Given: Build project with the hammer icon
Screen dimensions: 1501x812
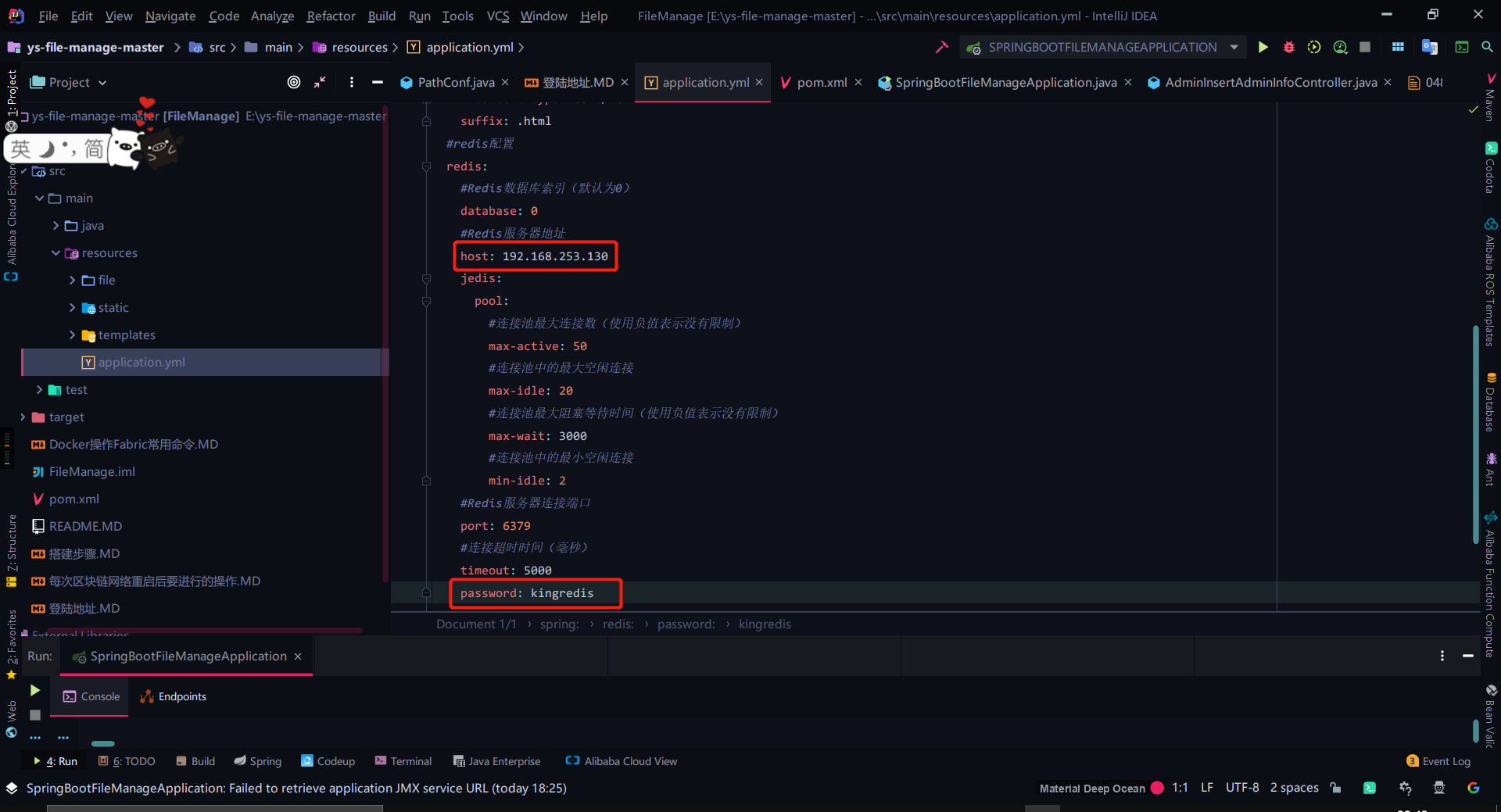Looking at the screenshot, I should (x=941, y=47).
